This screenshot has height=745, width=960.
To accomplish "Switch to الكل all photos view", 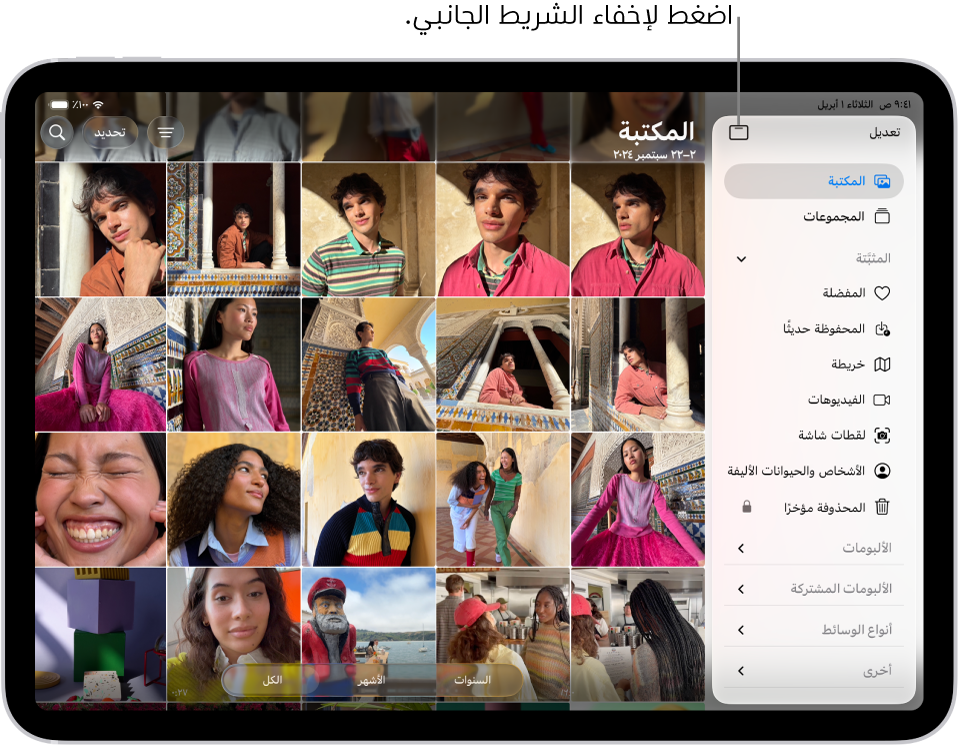I will click(x=272, y=680).
